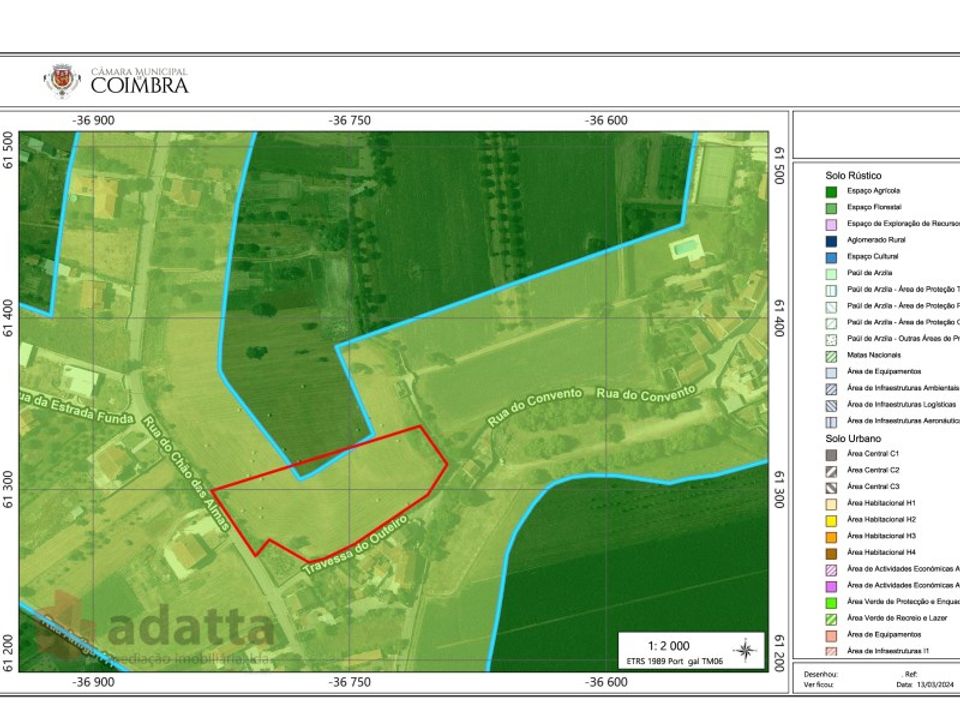Click the swimming pool on the aerial map

point(686,247)
